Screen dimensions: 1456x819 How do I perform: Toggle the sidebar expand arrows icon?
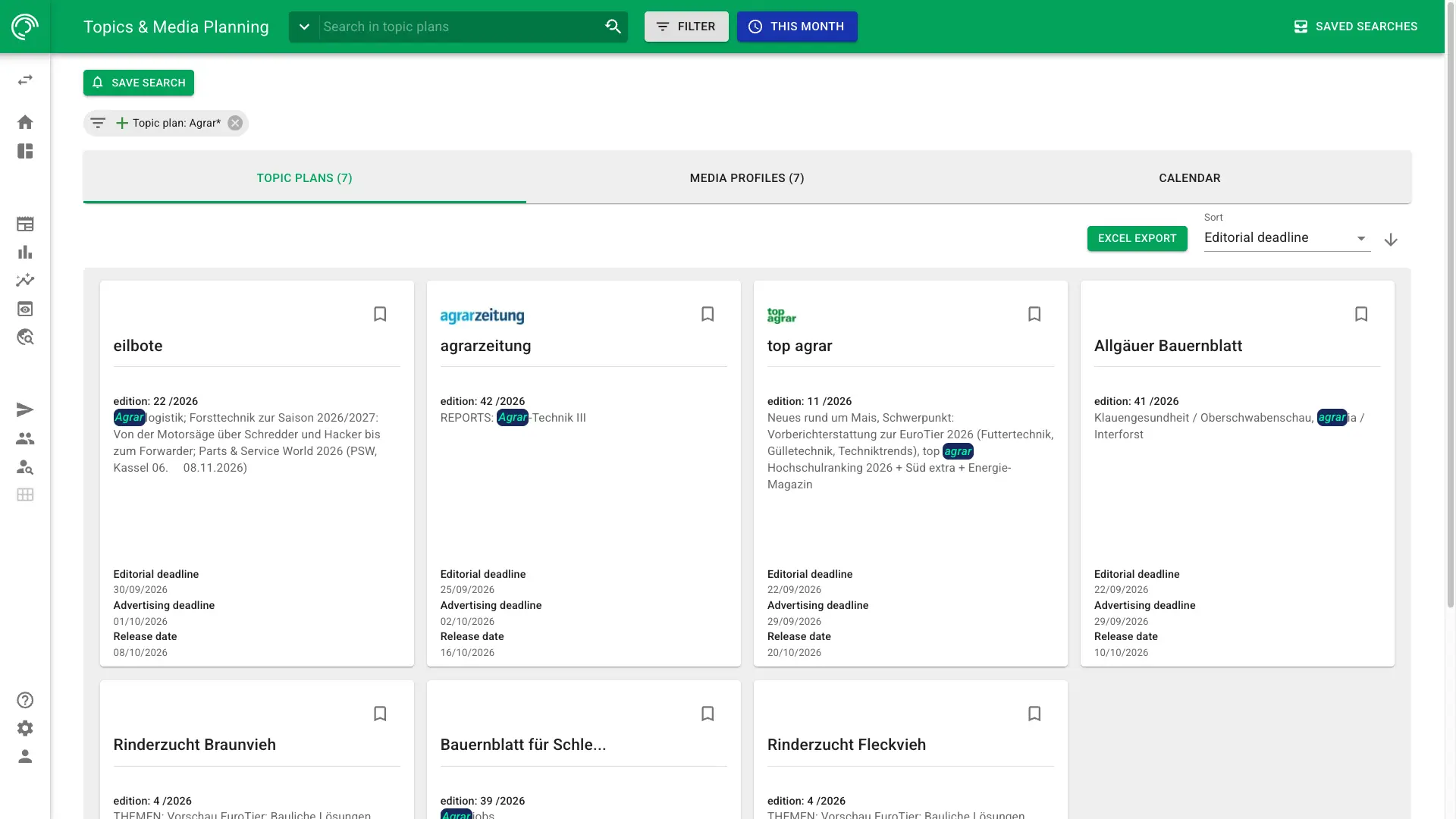25,80
